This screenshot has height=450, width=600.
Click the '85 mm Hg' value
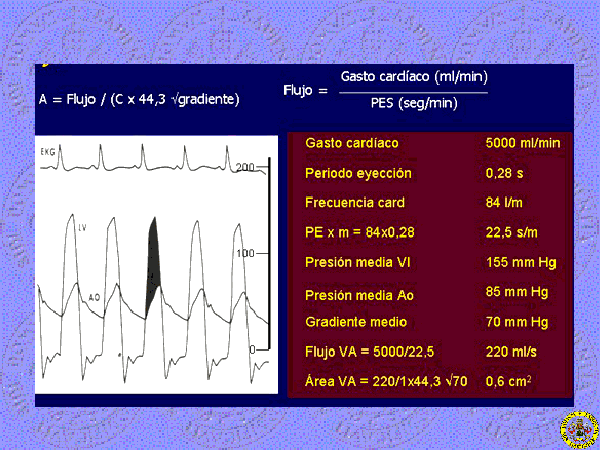tap(517, 292)
